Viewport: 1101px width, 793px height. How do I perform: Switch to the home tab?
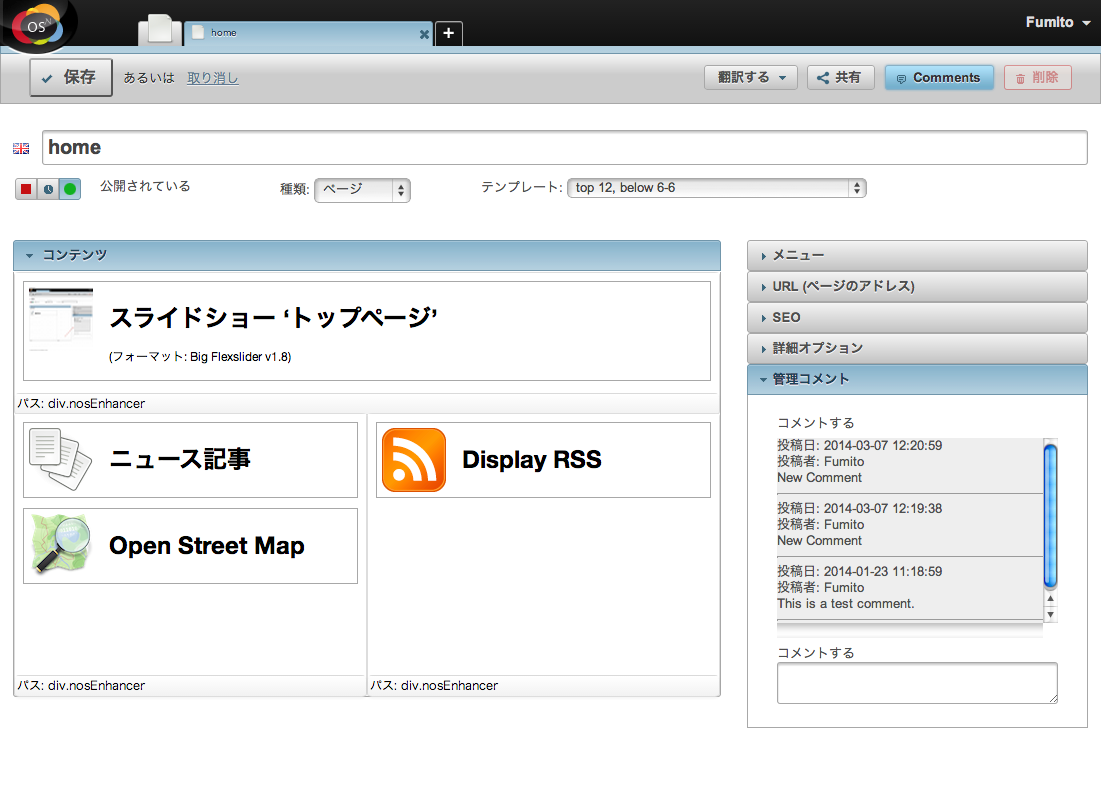coord(307,33)
